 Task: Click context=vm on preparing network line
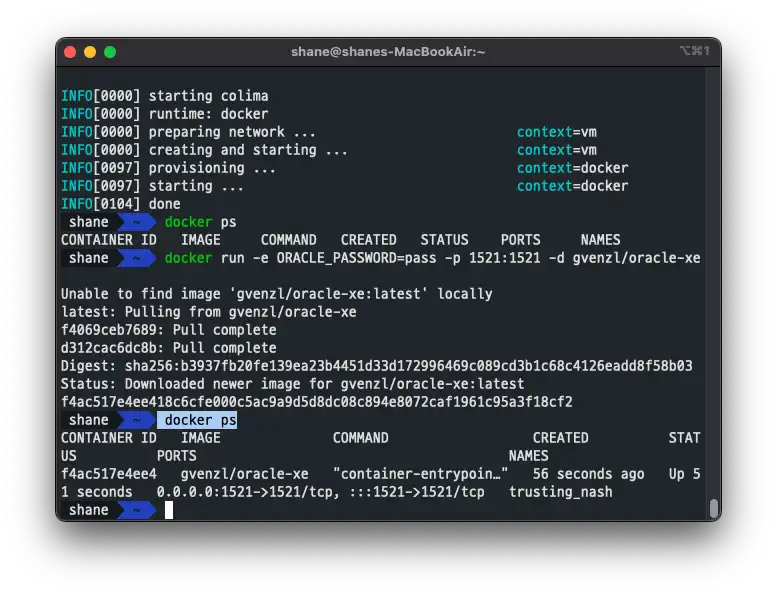point(557,132)
